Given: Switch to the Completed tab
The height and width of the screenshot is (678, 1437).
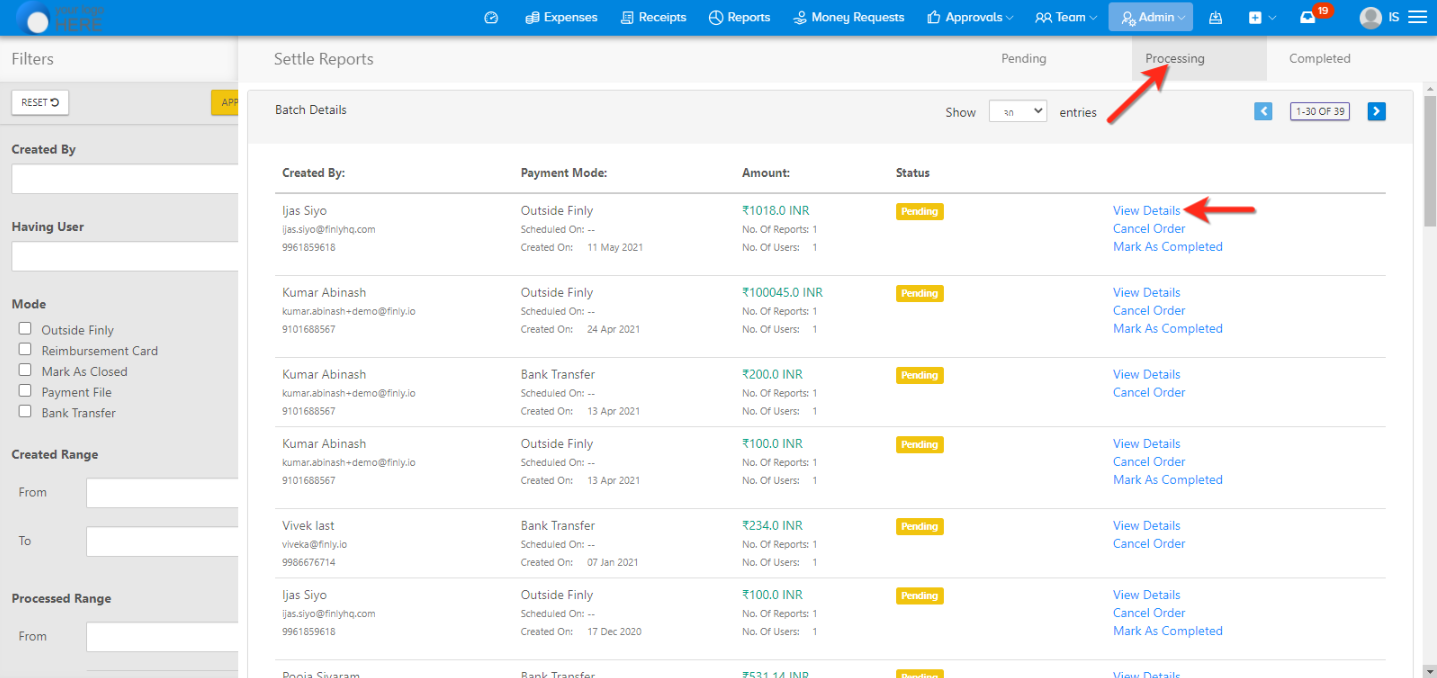Looking at the screenshot, I should [1320, 59].
